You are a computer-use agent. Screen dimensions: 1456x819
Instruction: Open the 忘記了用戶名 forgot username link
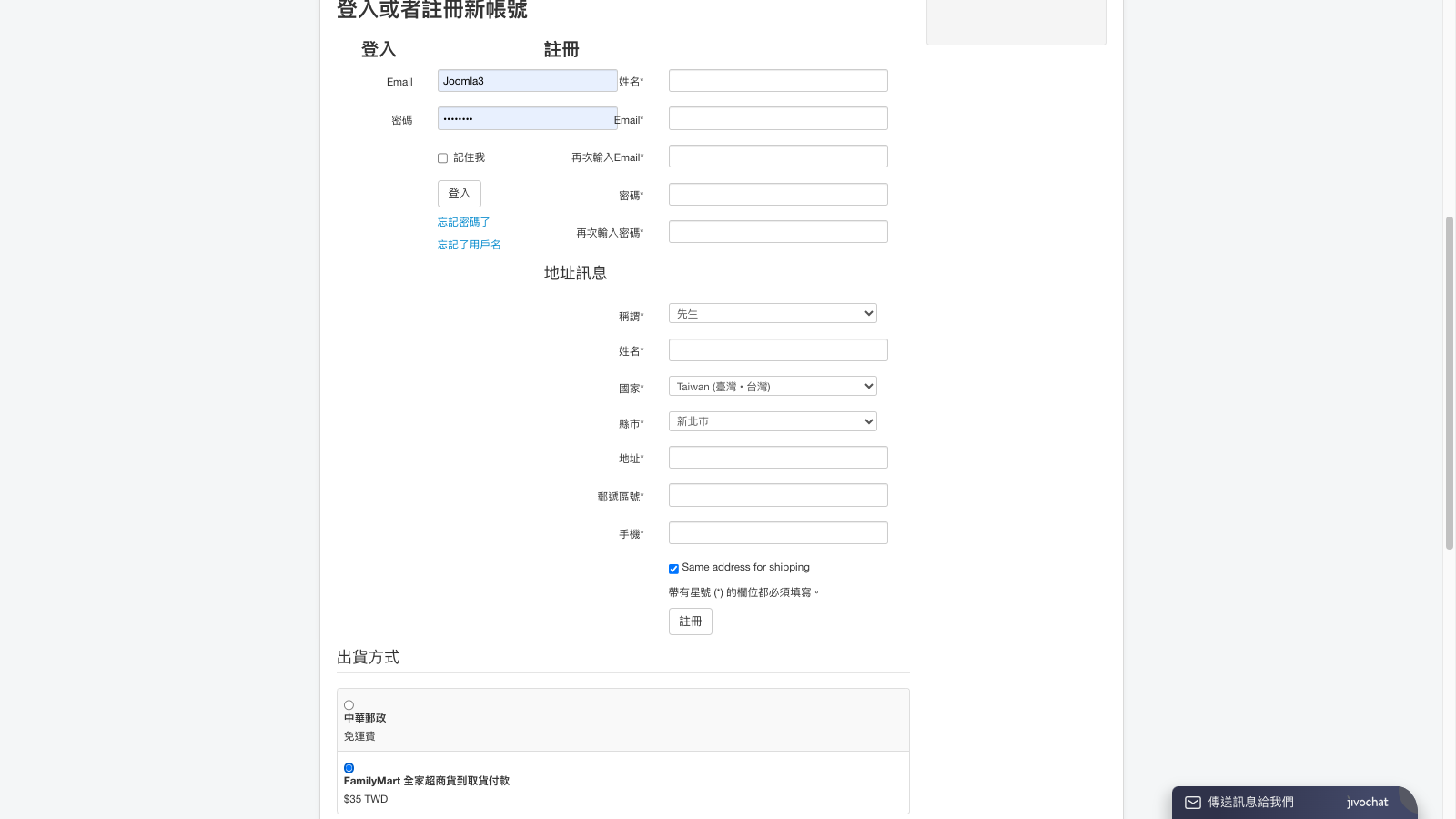469,245
